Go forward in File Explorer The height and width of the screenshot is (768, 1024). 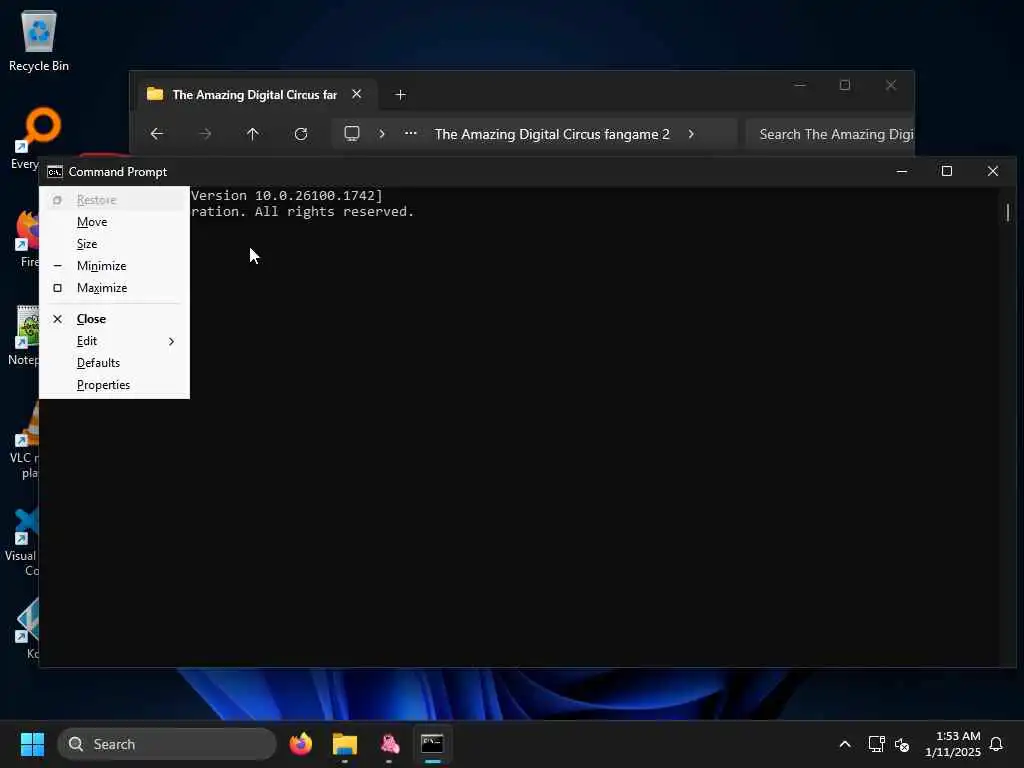pos(205,134)
